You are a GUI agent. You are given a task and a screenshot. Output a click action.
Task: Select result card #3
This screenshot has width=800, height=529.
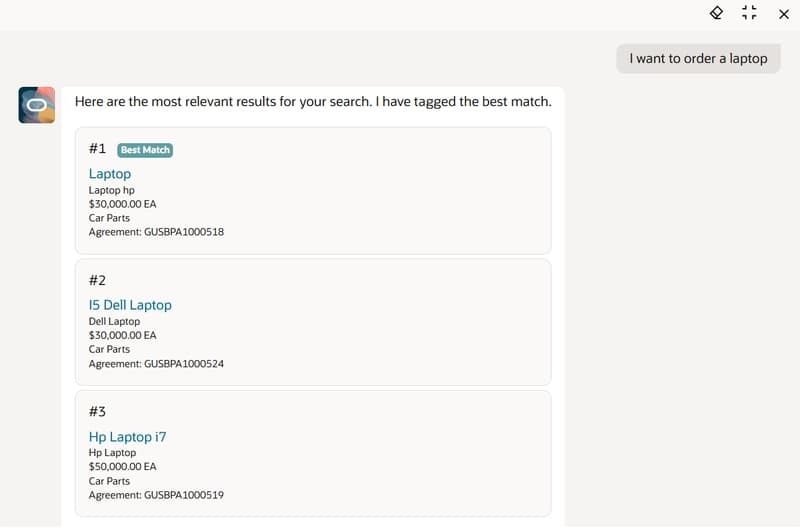point(313,454)
